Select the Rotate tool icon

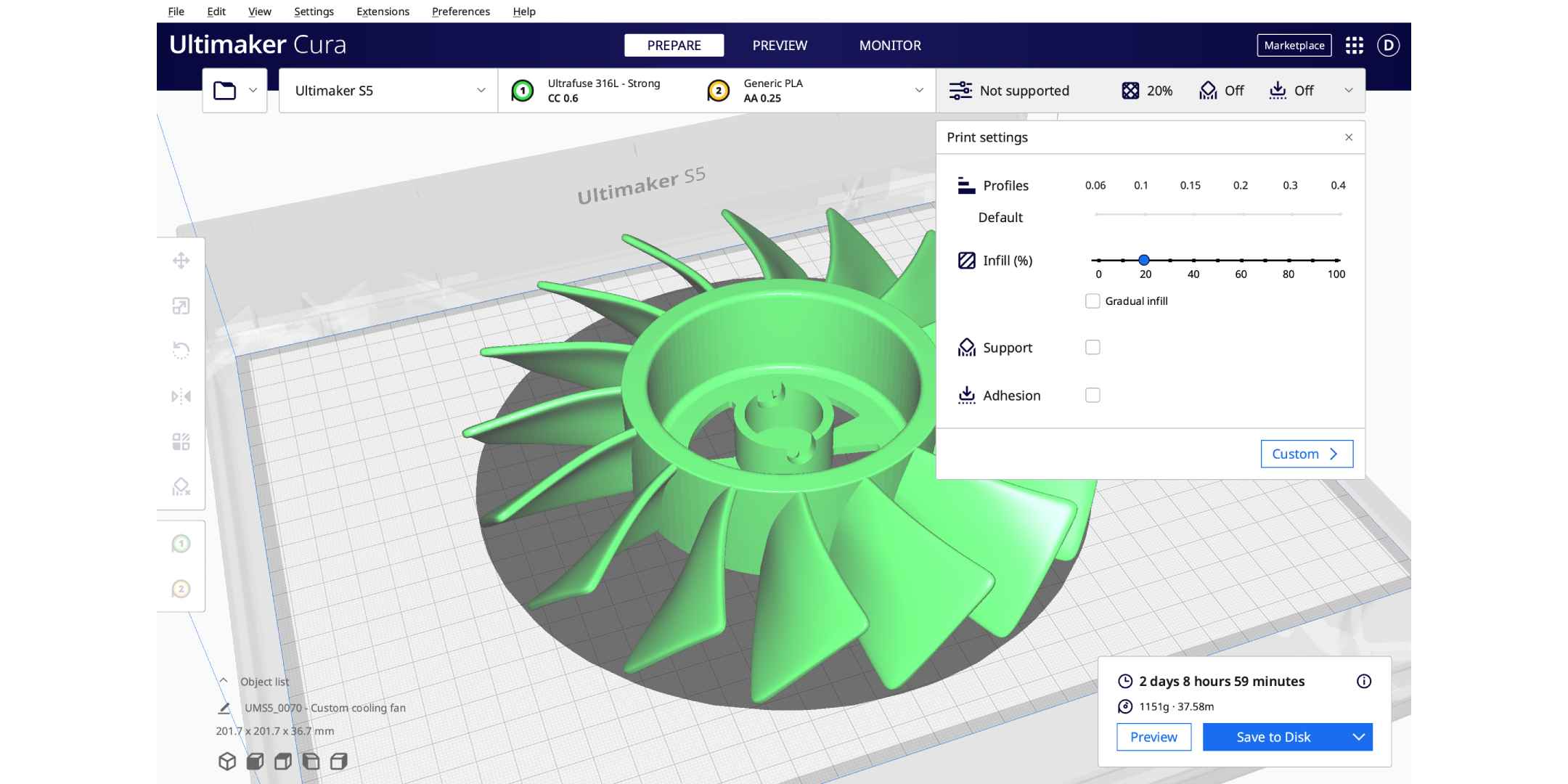point(181,351)
